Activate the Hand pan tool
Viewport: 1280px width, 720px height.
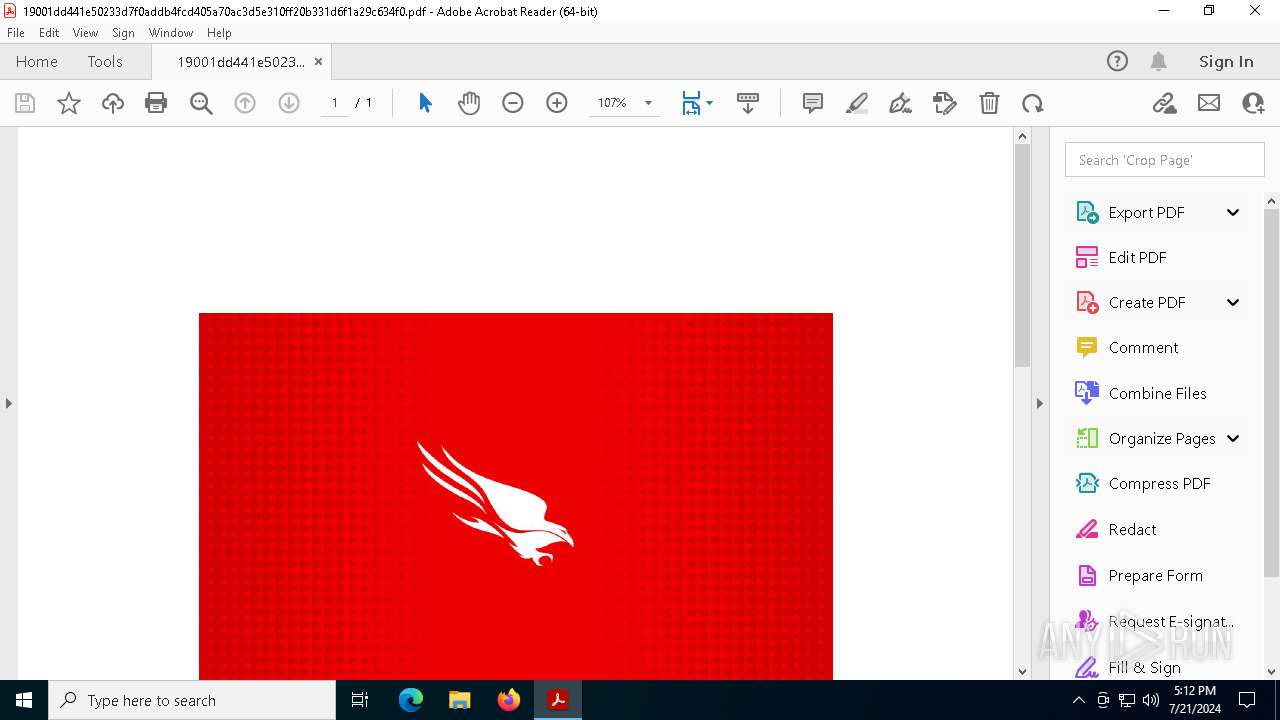[x=469, y=103]
